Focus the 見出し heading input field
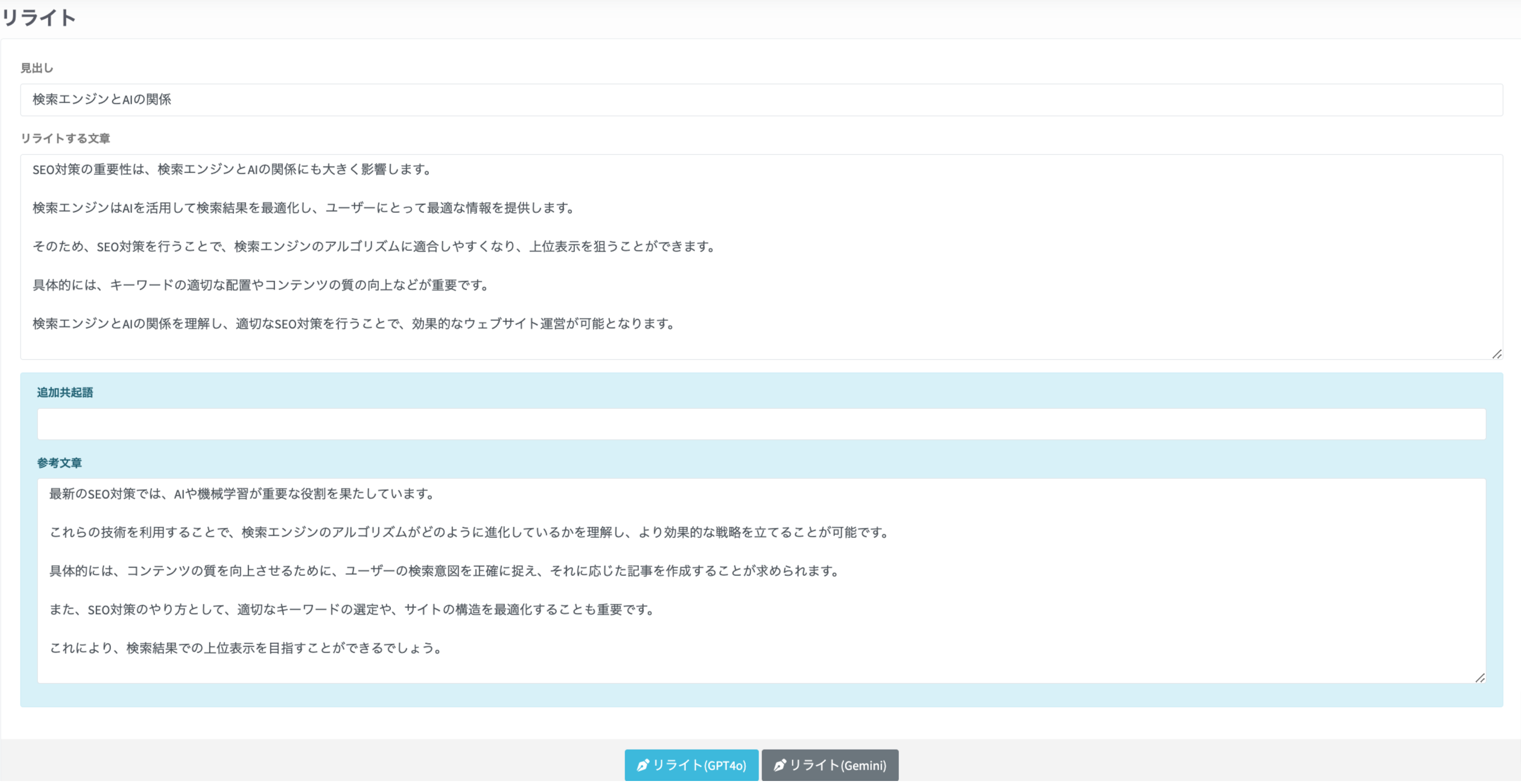The image size is (1521, 784). [x=760, y=100]
